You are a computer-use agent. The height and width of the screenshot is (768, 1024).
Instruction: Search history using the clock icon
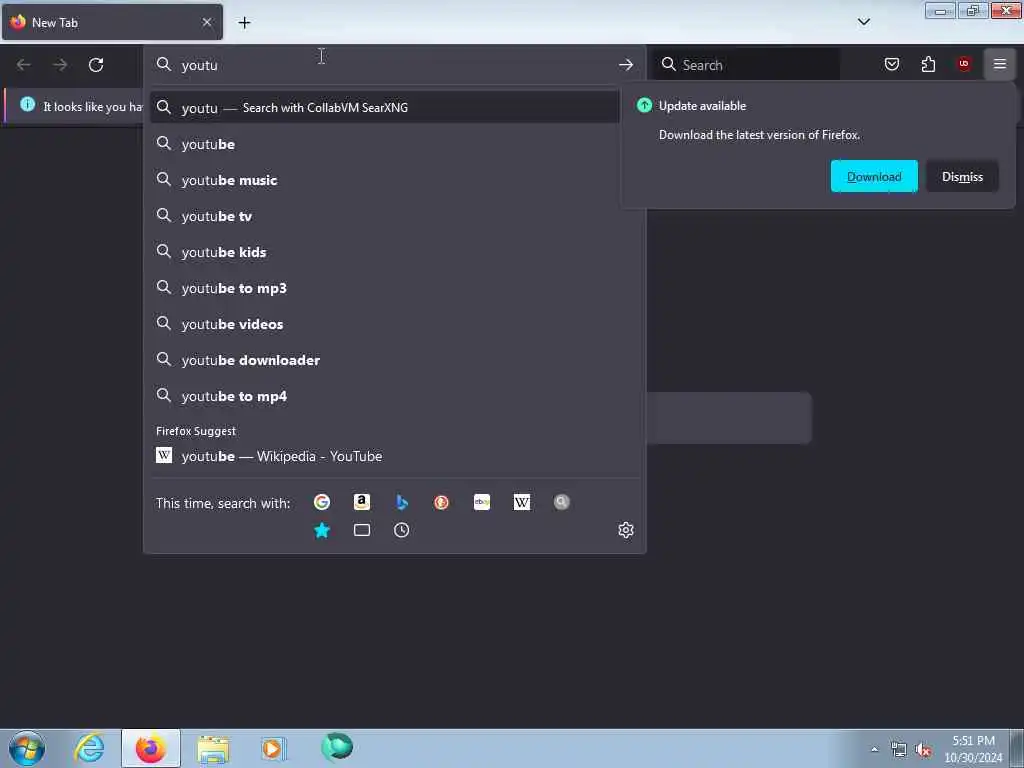(x=402, y=530)
